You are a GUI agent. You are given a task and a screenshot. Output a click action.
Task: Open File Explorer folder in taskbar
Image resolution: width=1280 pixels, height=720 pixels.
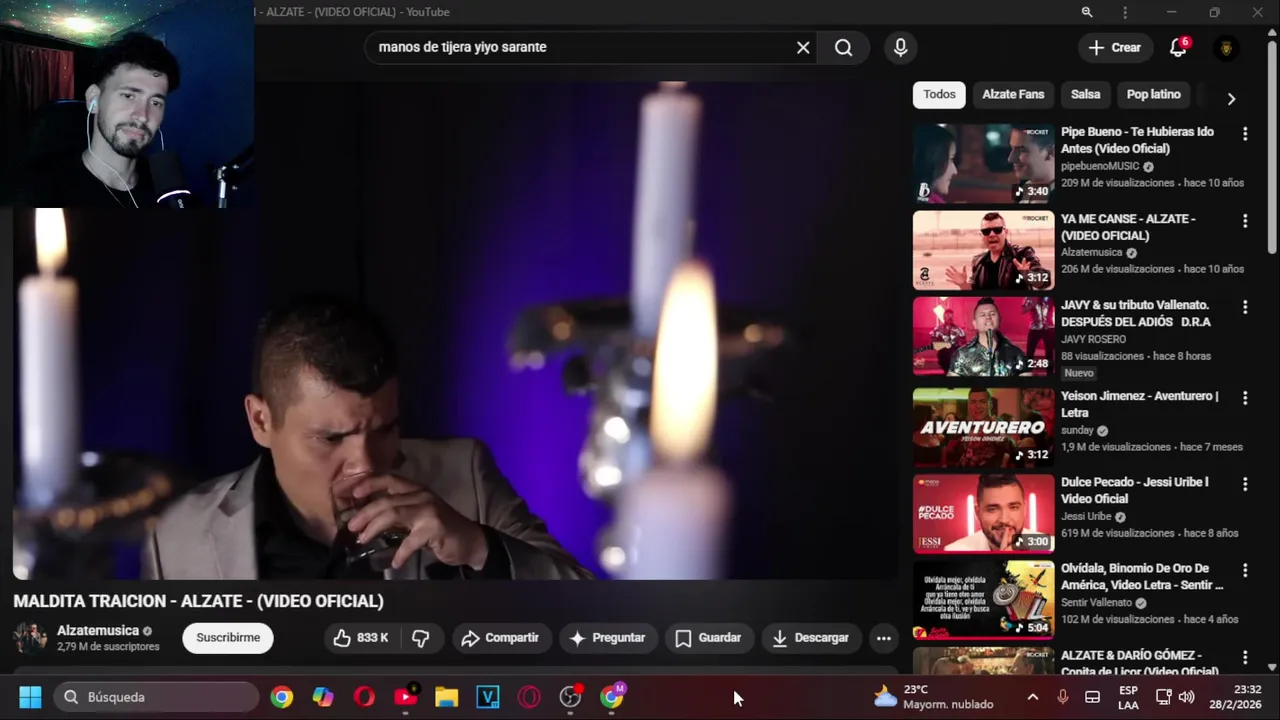446,697
